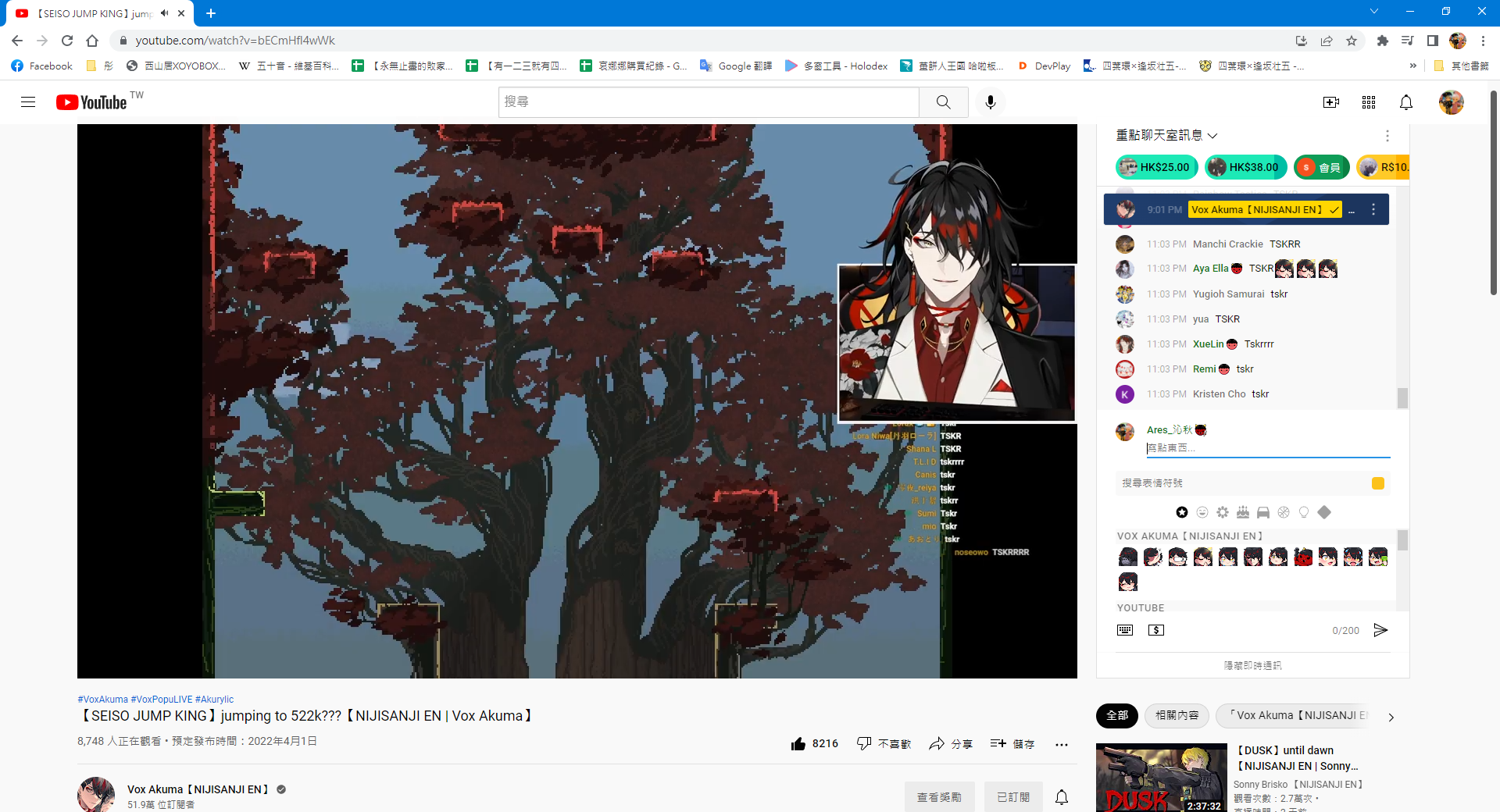
Task: Click the chat message input field
Action: coord(1268,448)
